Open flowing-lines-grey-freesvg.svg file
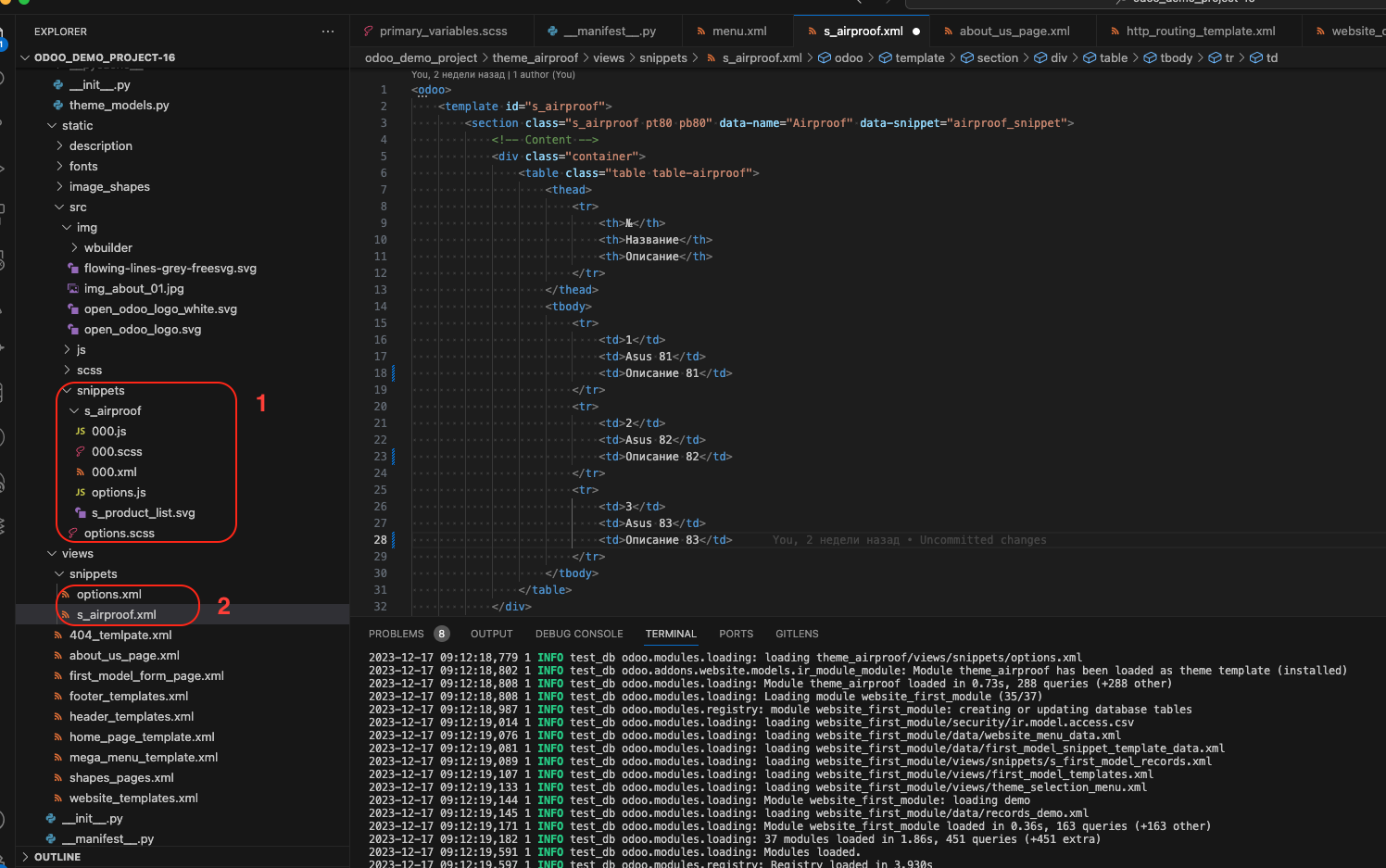This screenshot has height=868, width=1386. (x=170, y=269)
